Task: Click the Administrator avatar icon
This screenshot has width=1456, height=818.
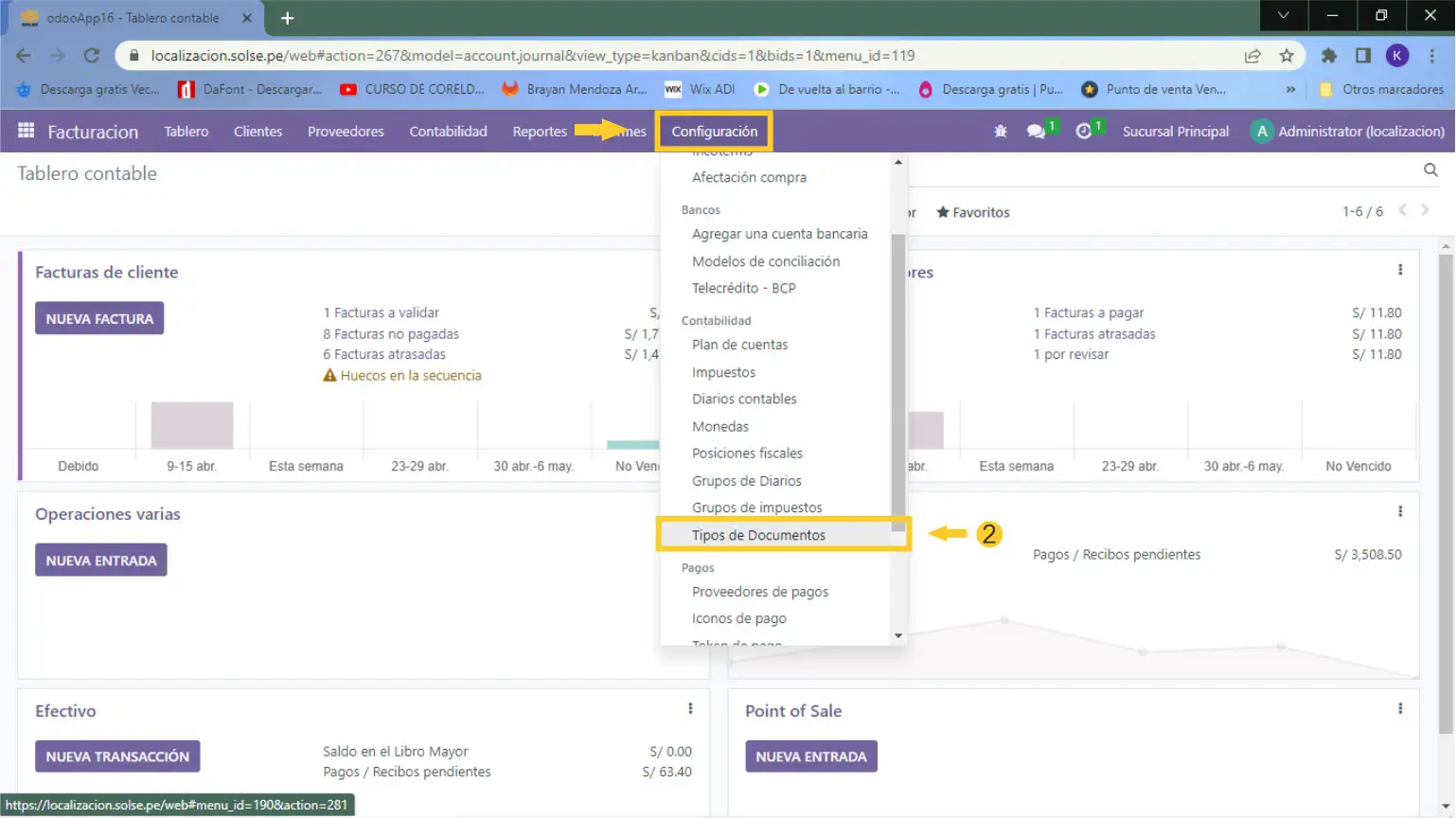Action: click(1261, 132)
